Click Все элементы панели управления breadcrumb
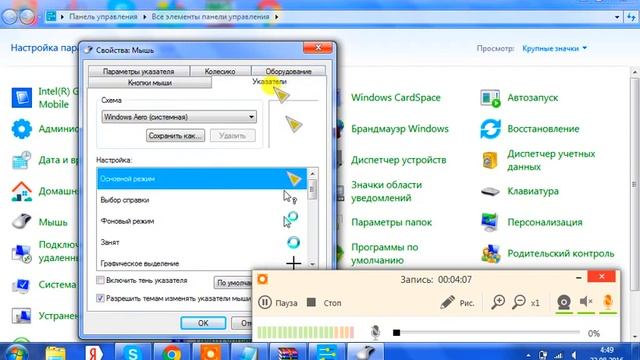The image size is (640, 360). [210, 17]
